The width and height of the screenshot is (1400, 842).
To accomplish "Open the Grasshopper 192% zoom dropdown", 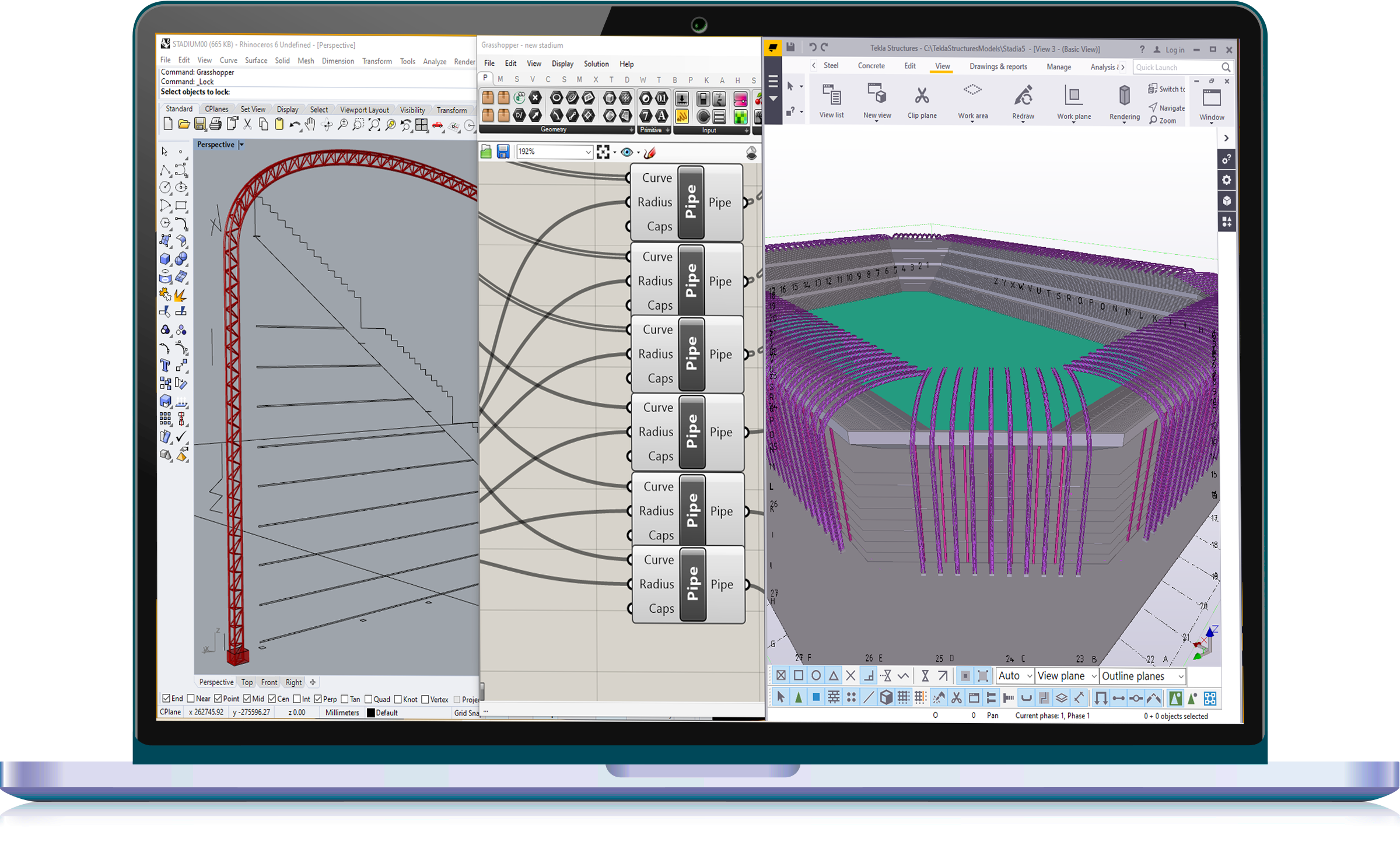I will pos(588,152).
